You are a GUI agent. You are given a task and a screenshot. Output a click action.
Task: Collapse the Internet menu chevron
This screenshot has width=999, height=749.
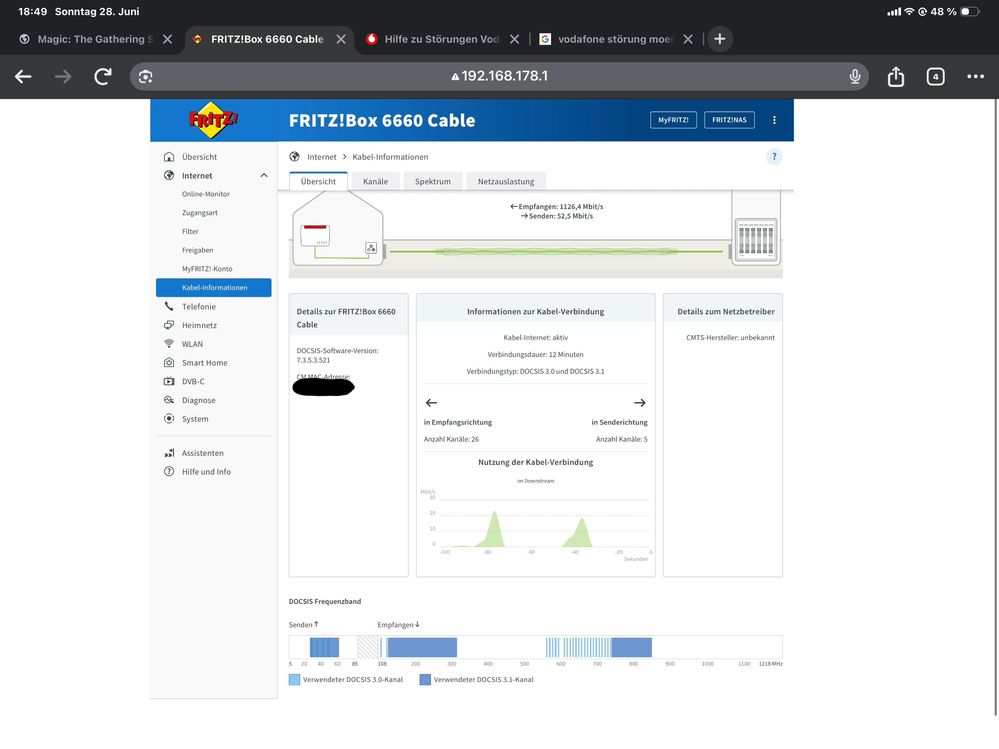point(264,175)
